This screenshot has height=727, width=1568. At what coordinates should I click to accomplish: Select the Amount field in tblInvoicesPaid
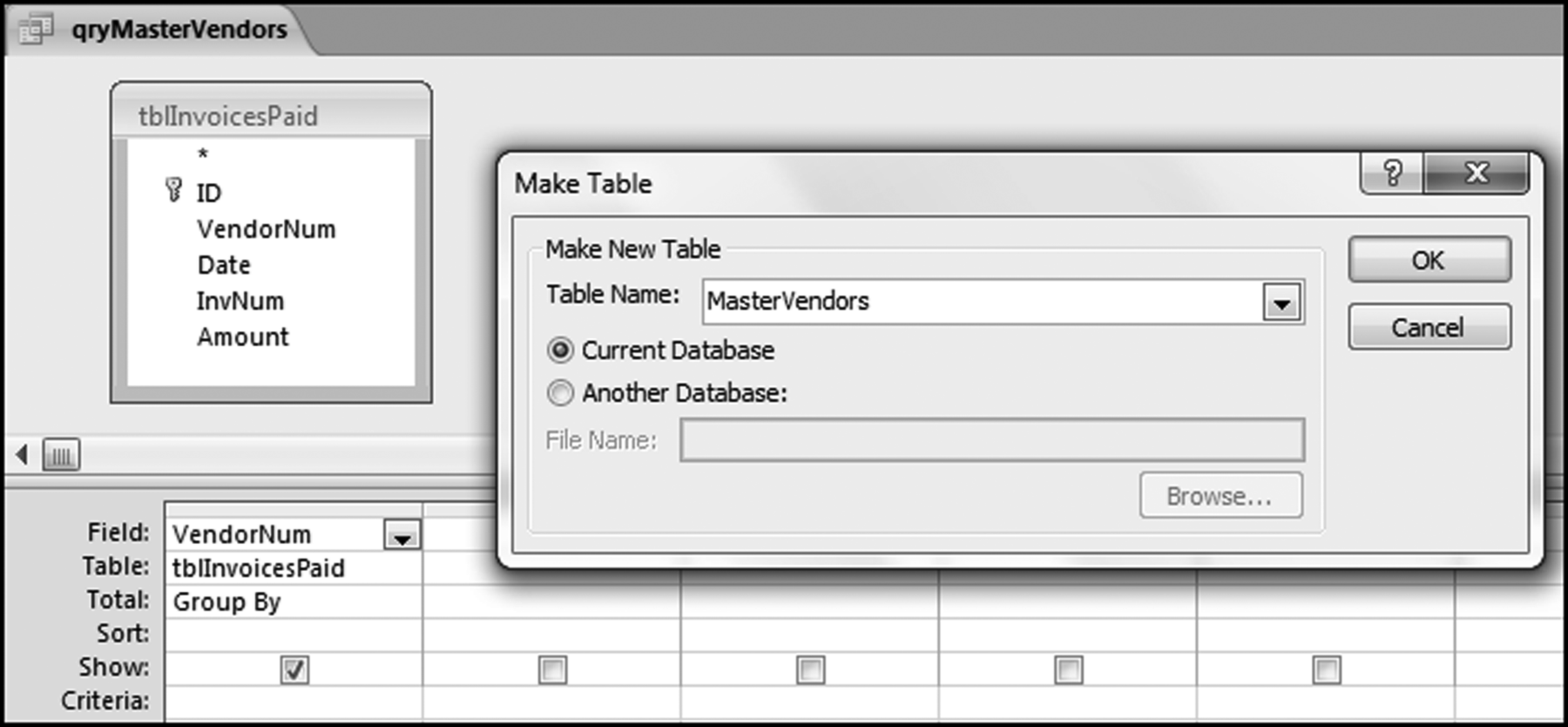pyautogui.click(x=242, y=336)
